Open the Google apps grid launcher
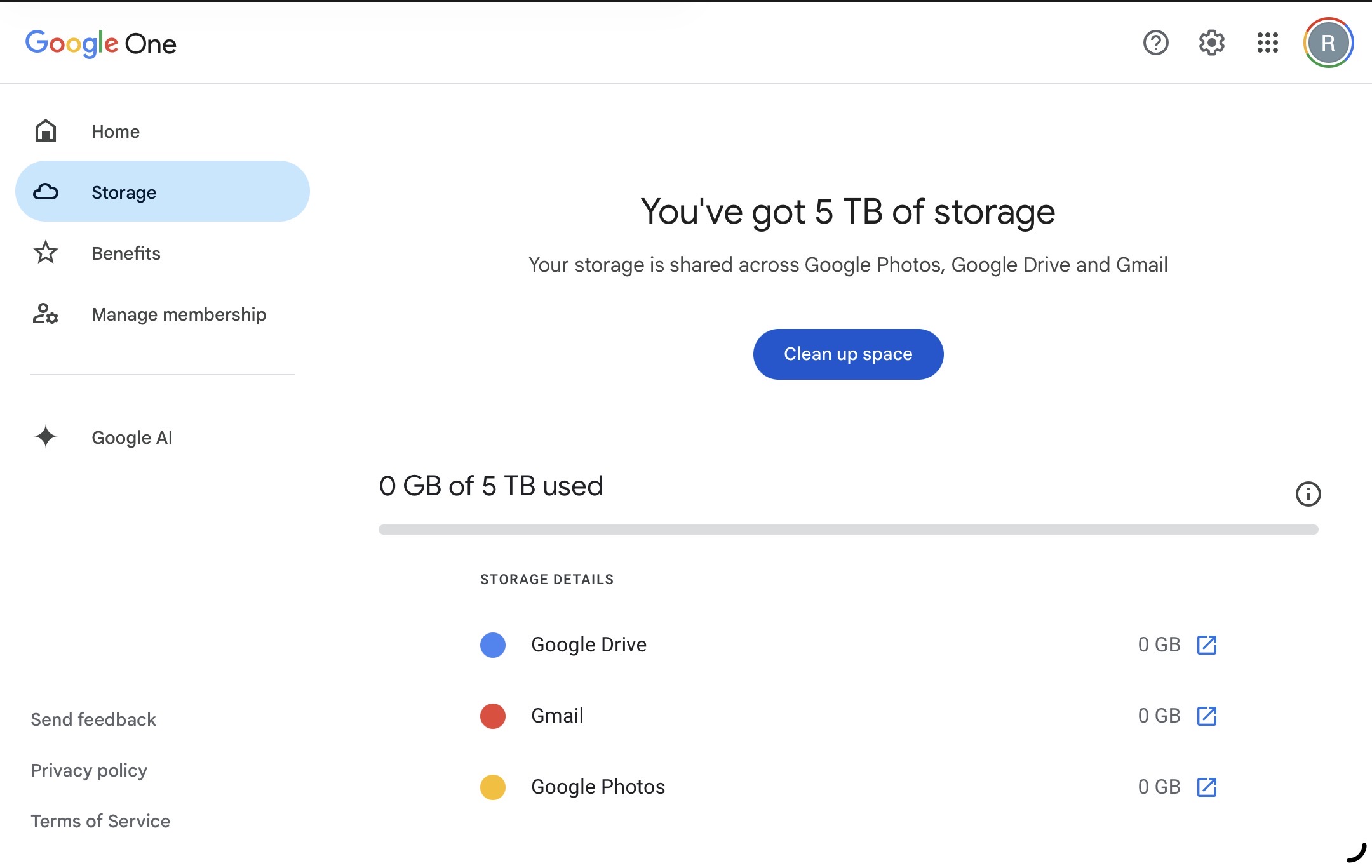1372x868 pixels. click(x=1267, y=43)
